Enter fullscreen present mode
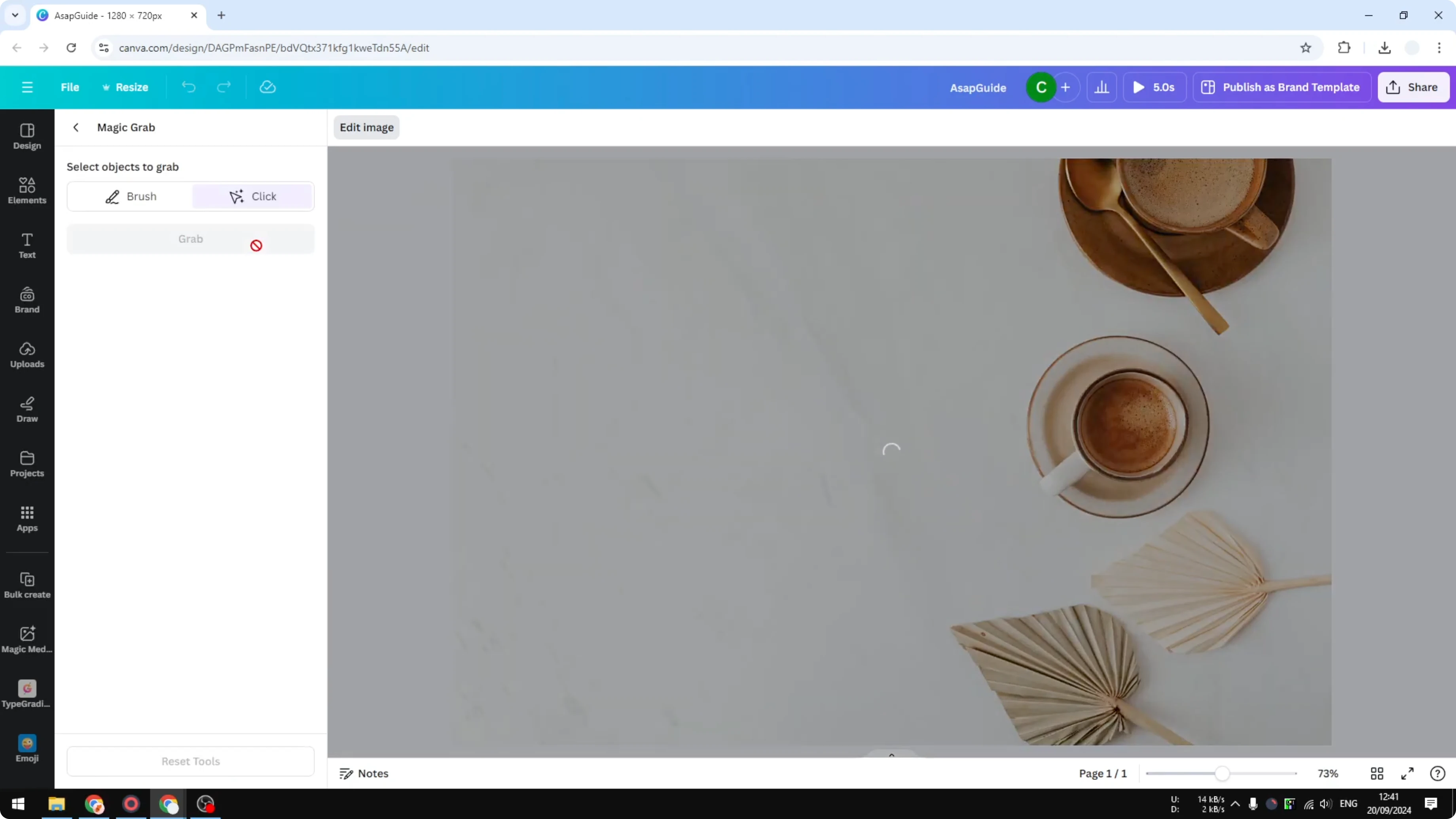 [1407, 773]
